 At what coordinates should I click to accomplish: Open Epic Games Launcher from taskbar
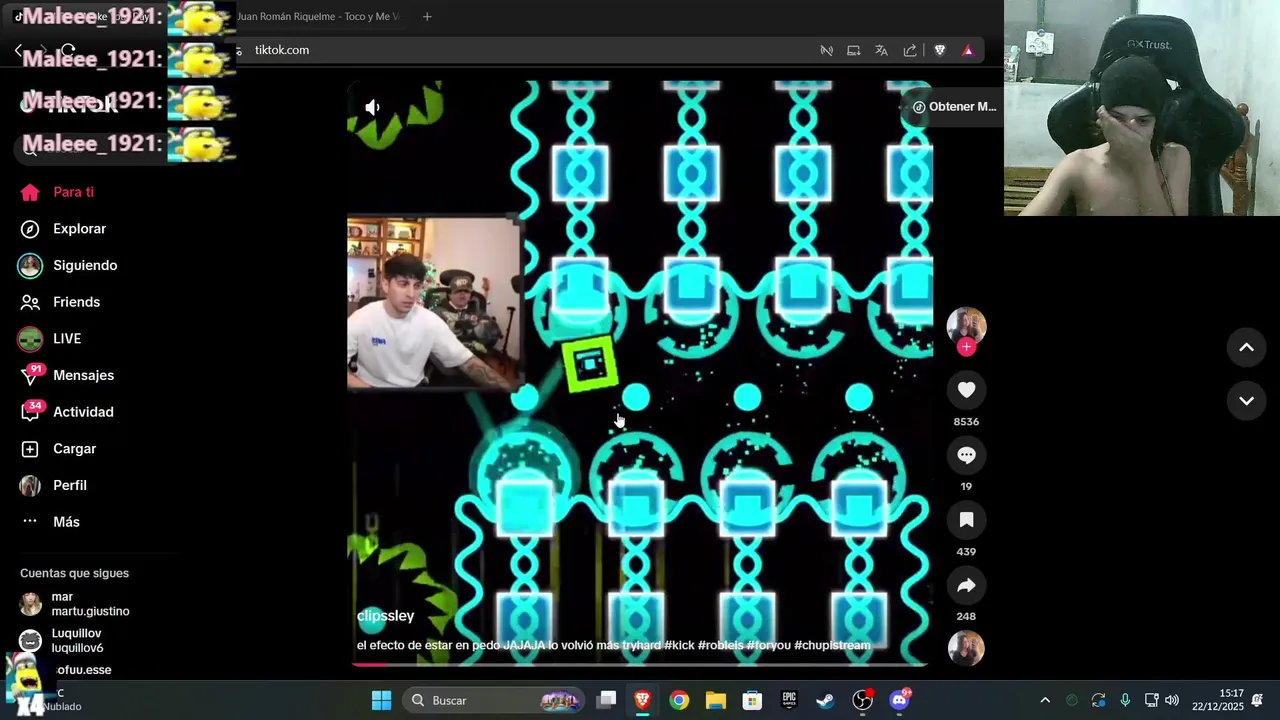click(x=789, y=700)
